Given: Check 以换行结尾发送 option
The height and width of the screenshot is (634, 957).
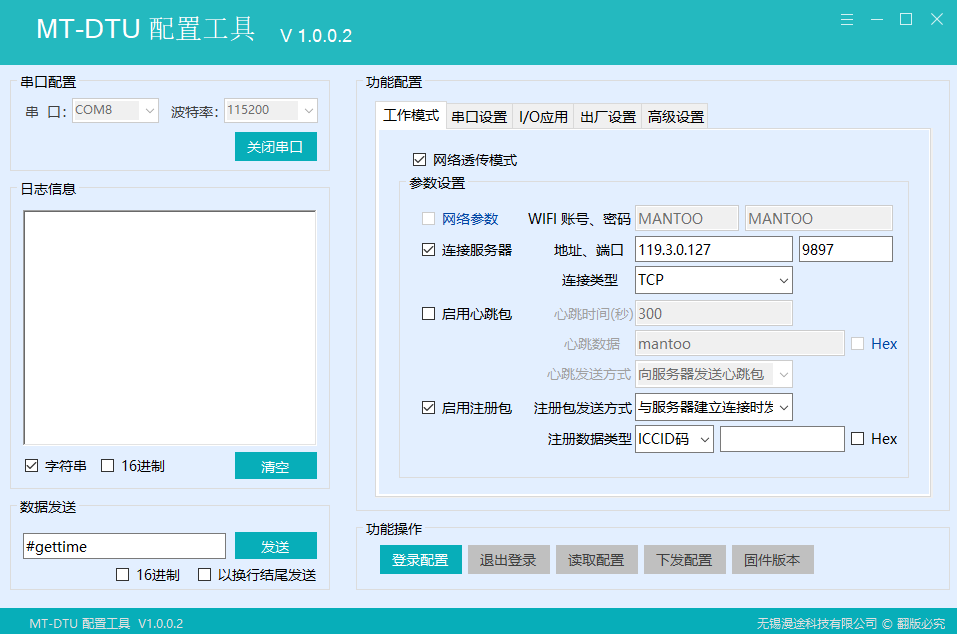Looking at the screenshot, I should 205,575.
